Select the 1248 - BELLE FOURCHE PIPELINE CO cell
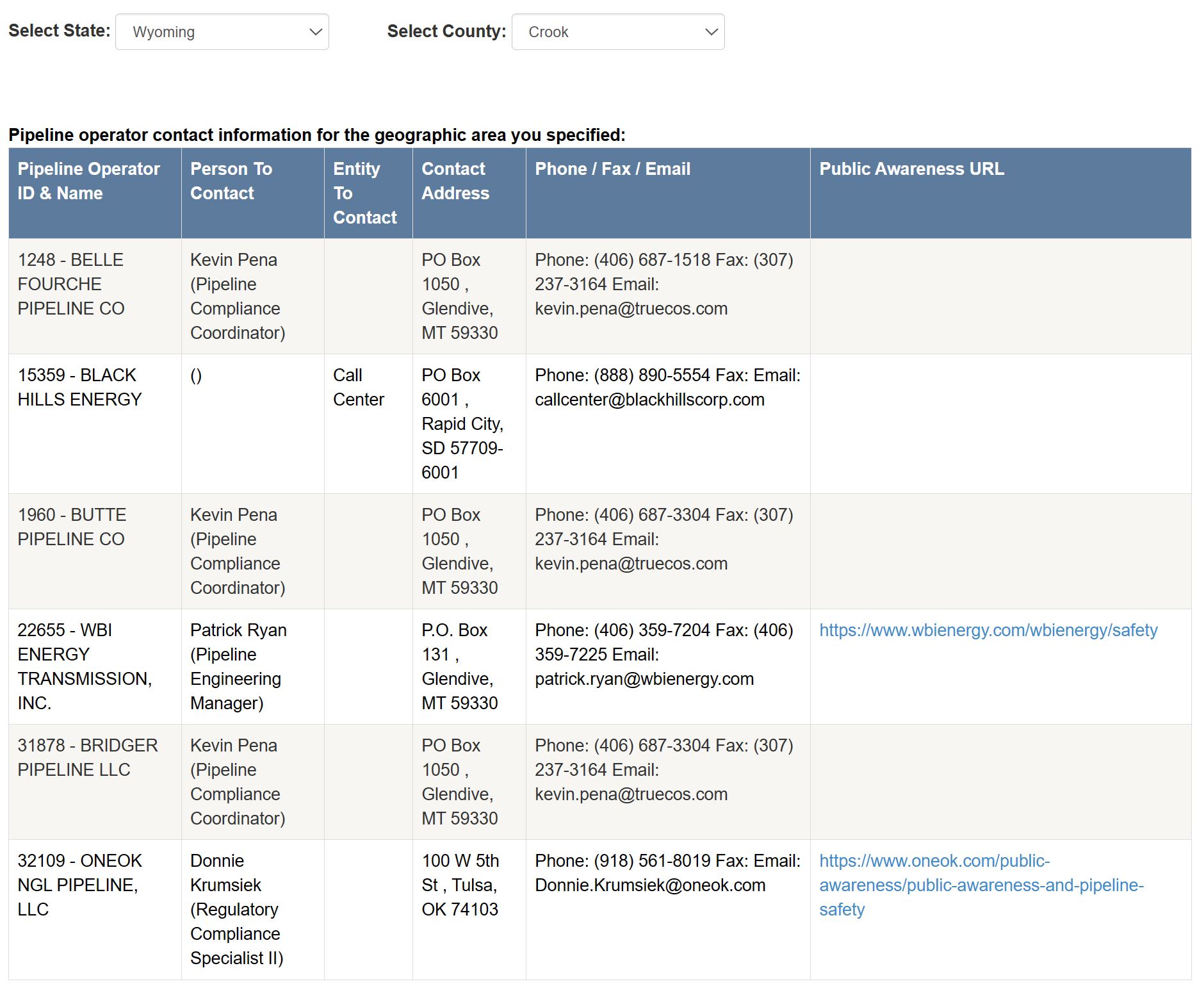1204x993 pixels. tap(95, 297)
